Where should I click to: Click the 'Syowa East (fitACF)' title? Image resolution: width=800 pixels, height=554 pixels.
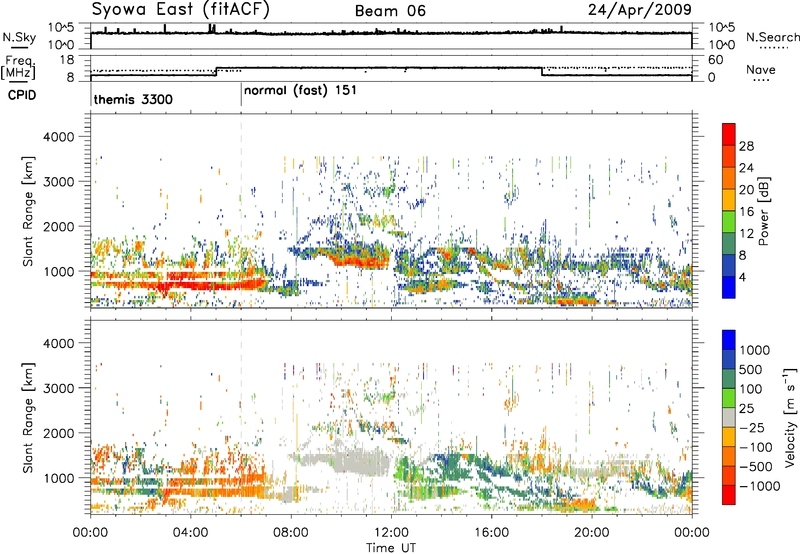tap(181, 10)
